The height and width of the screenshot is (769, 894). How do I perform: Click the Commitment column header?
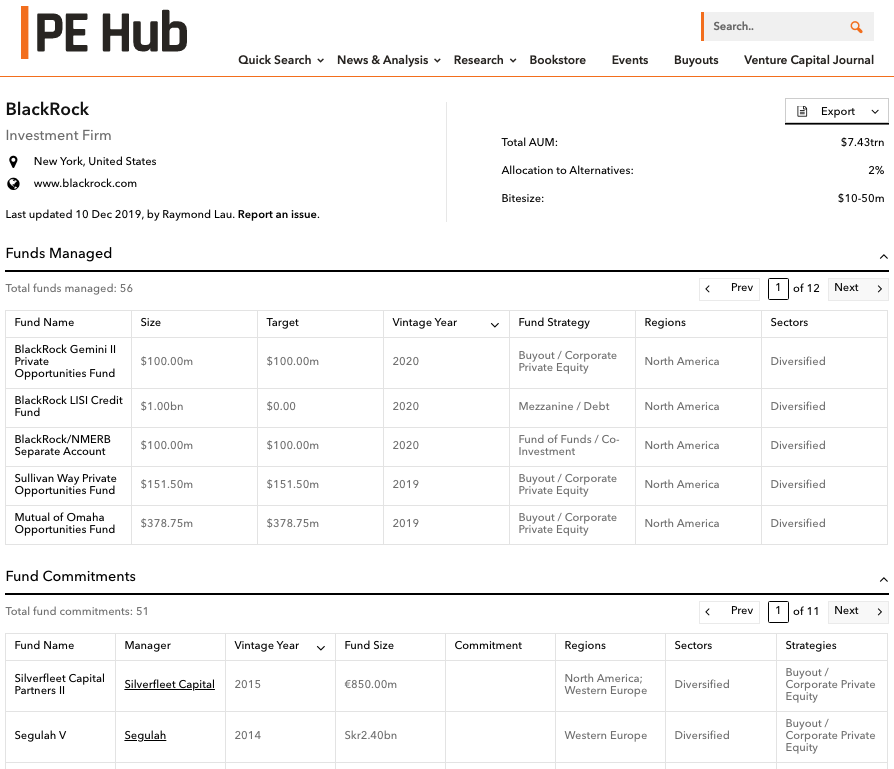[488, 645]
